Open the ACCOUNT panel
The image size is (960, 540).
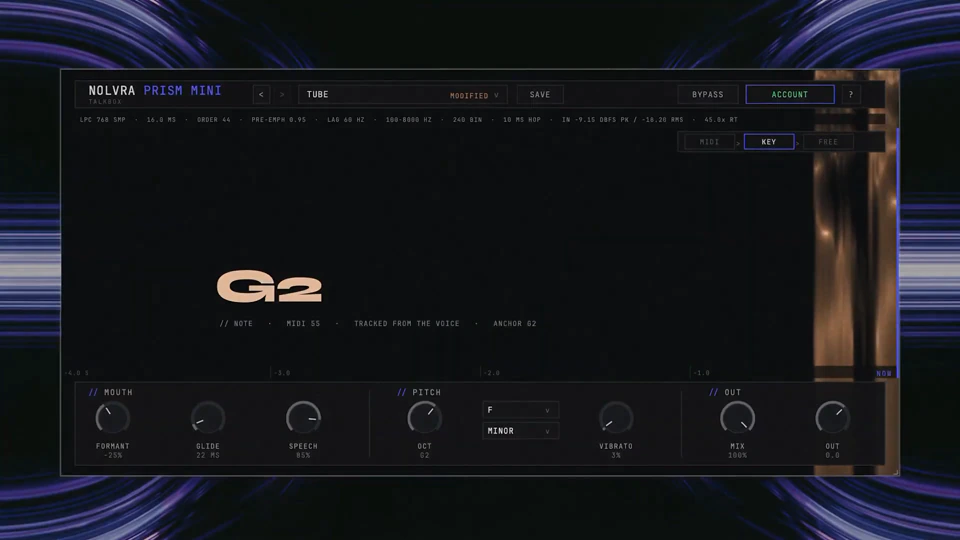pos(790,94)
